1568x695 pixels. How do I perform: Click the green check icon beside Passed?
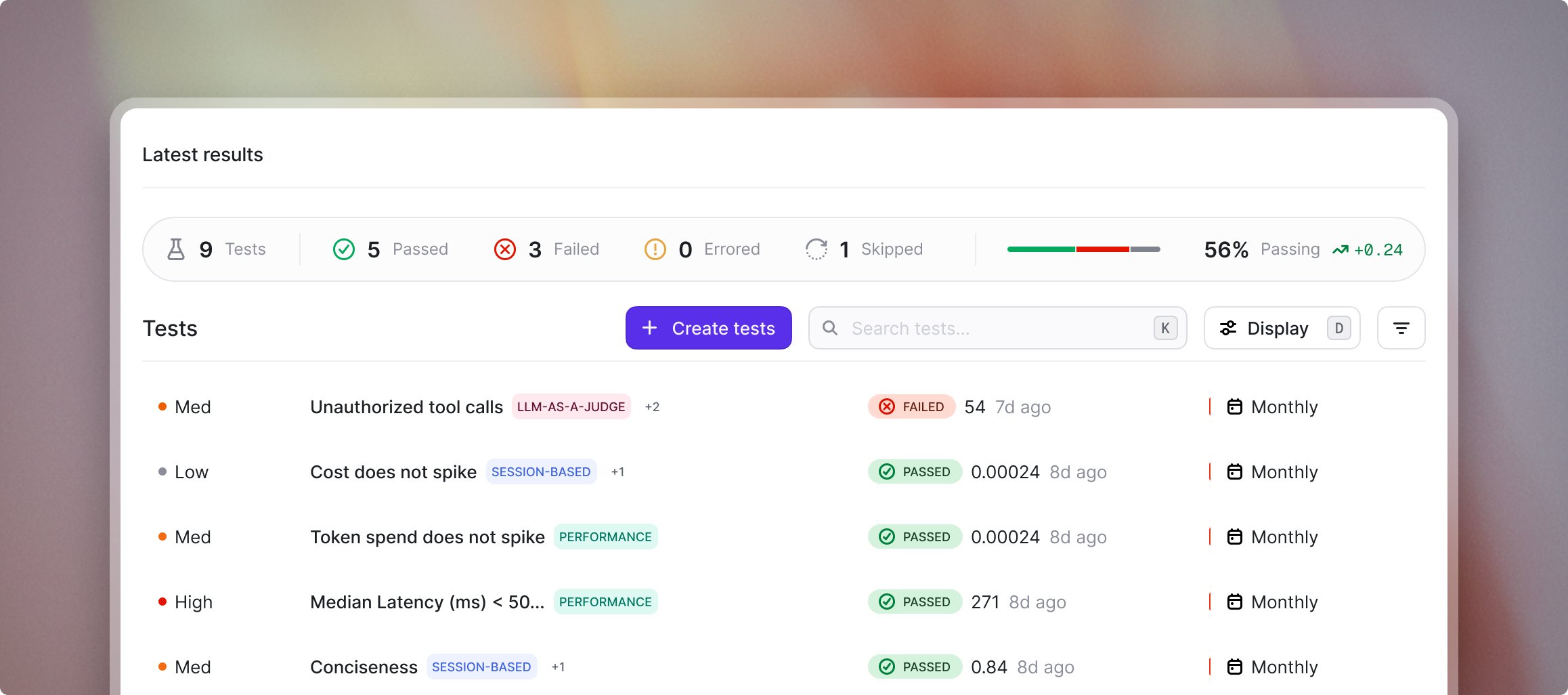(344, 249)
